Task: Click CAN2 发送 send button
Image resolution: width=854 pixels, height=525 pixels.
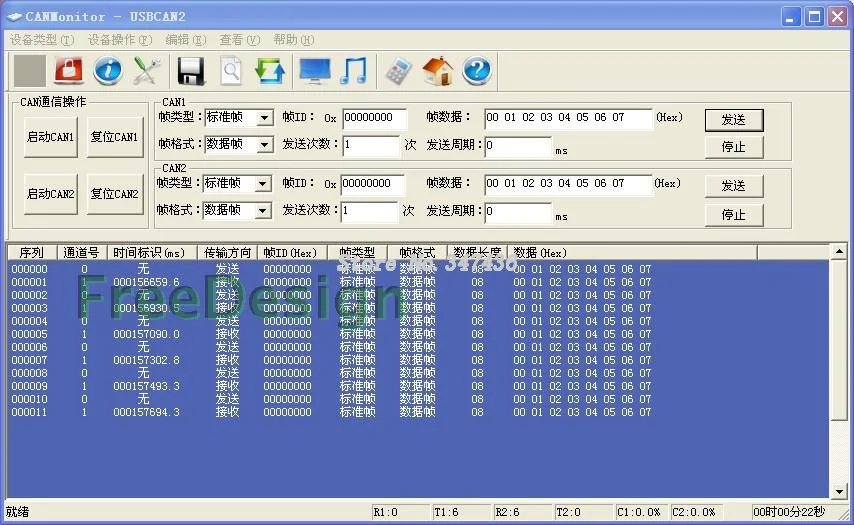Action: (x=734, y=186)
